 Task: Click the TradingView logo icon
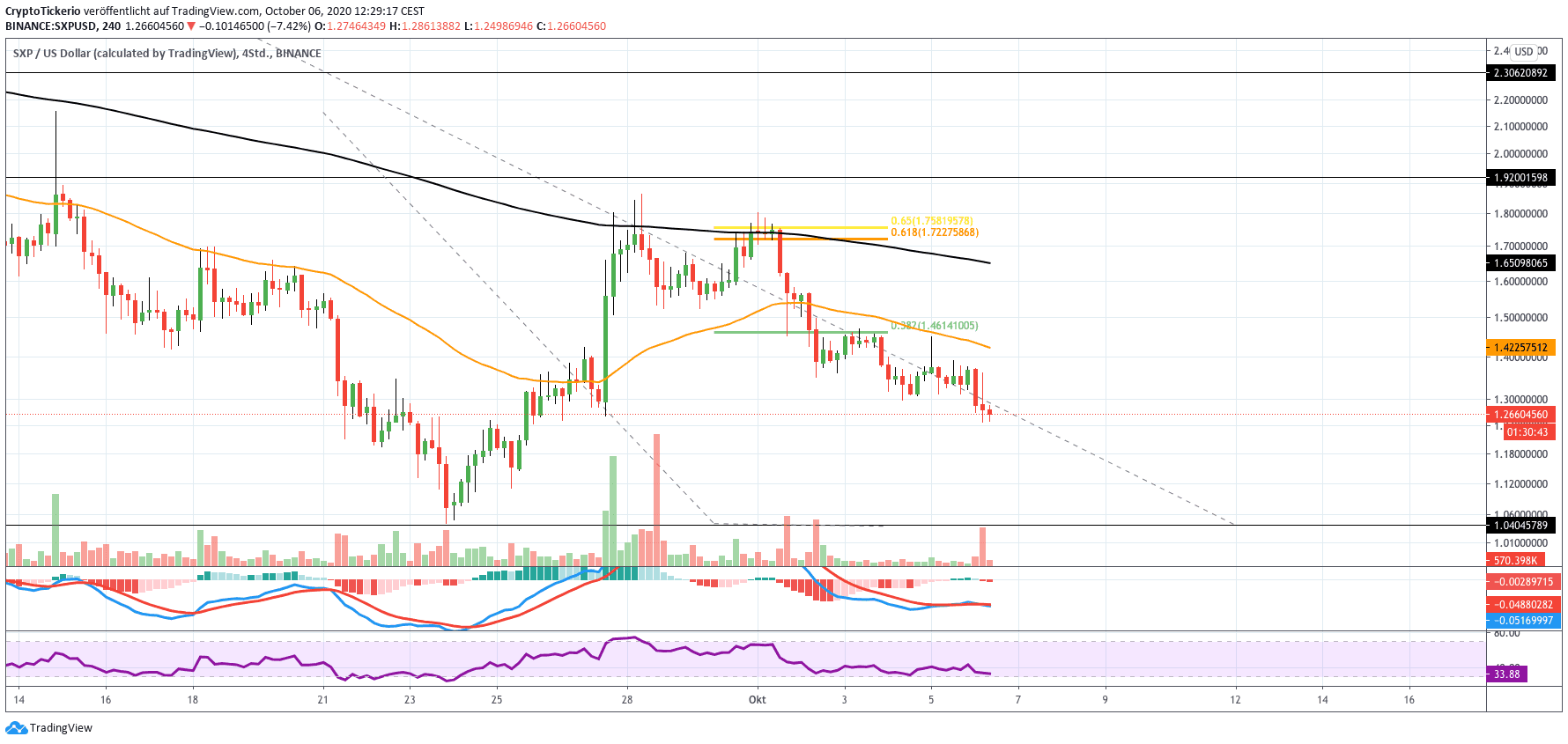click(16, 728)
